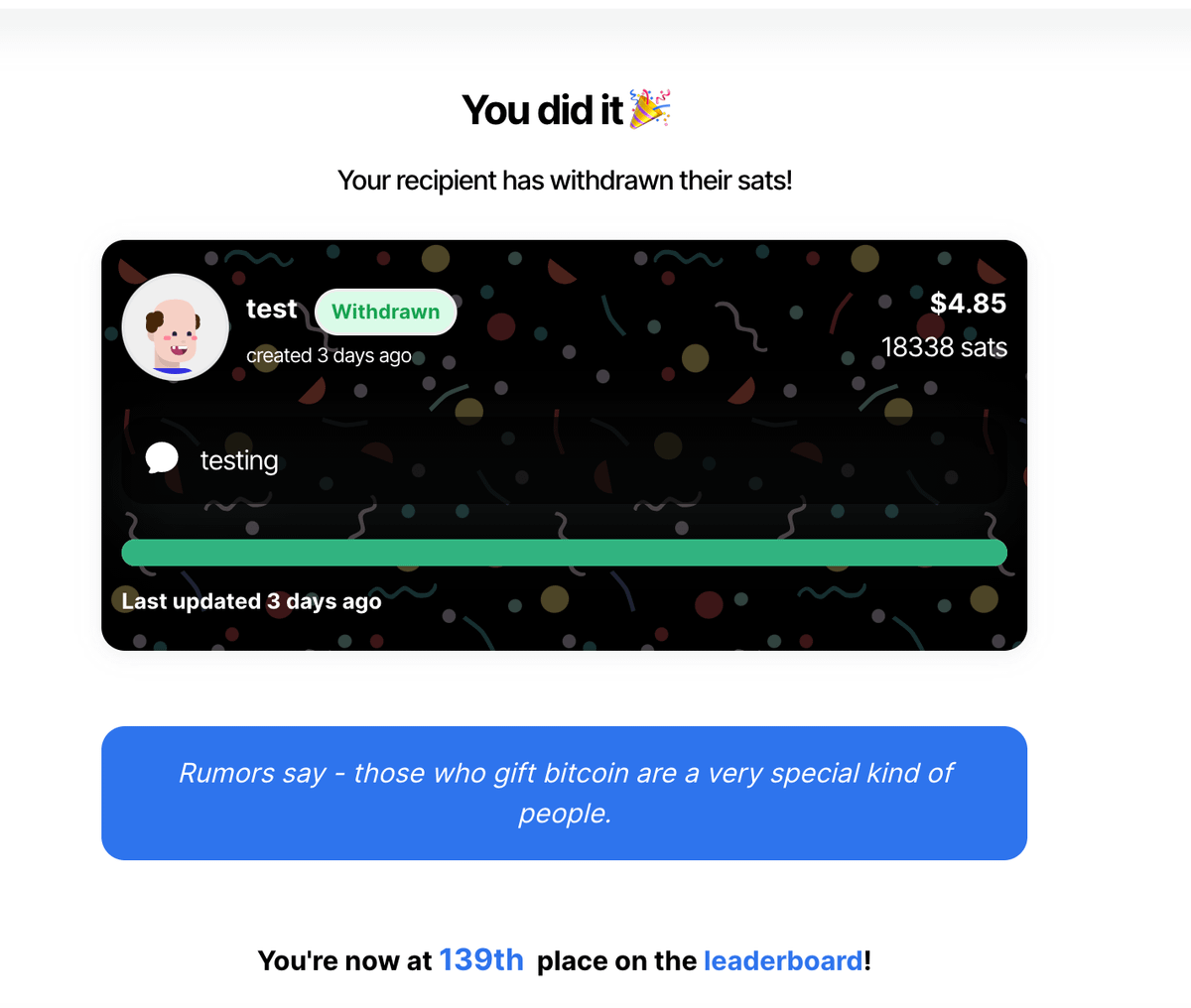Viewport: 1191px width, 1008px height.
Task: Click the 139th place ranking
Action: (x=481, y=959)
